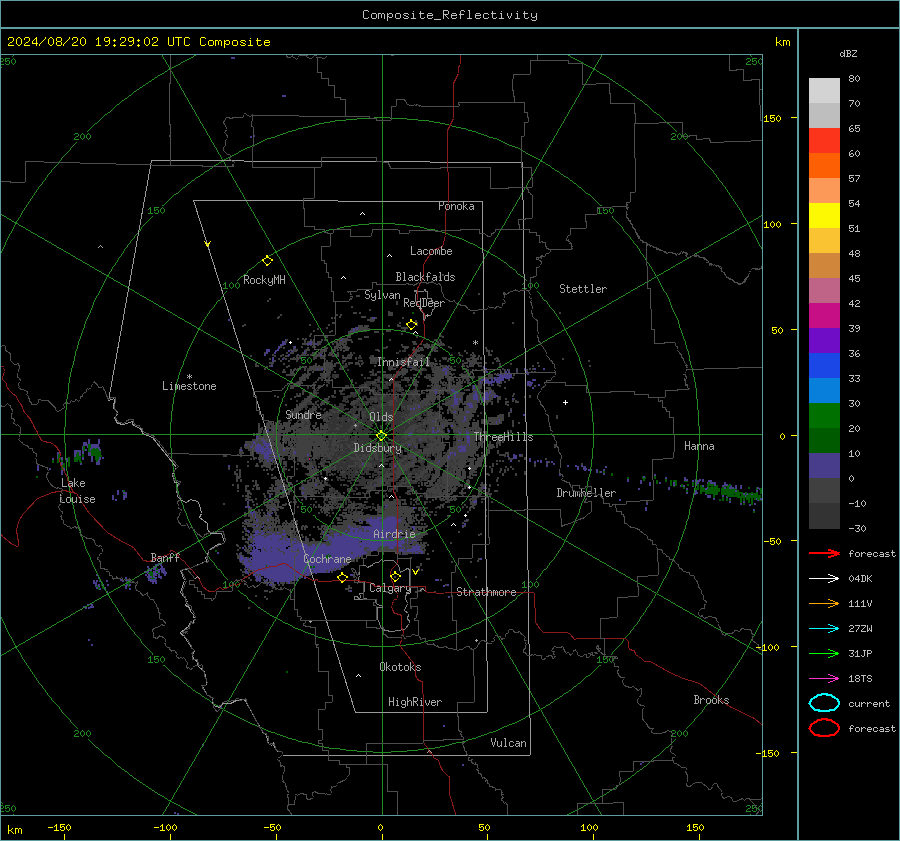Select the magenta 18TS arrow in legend
Screen dimensions: 900x841
coord(824,679)
